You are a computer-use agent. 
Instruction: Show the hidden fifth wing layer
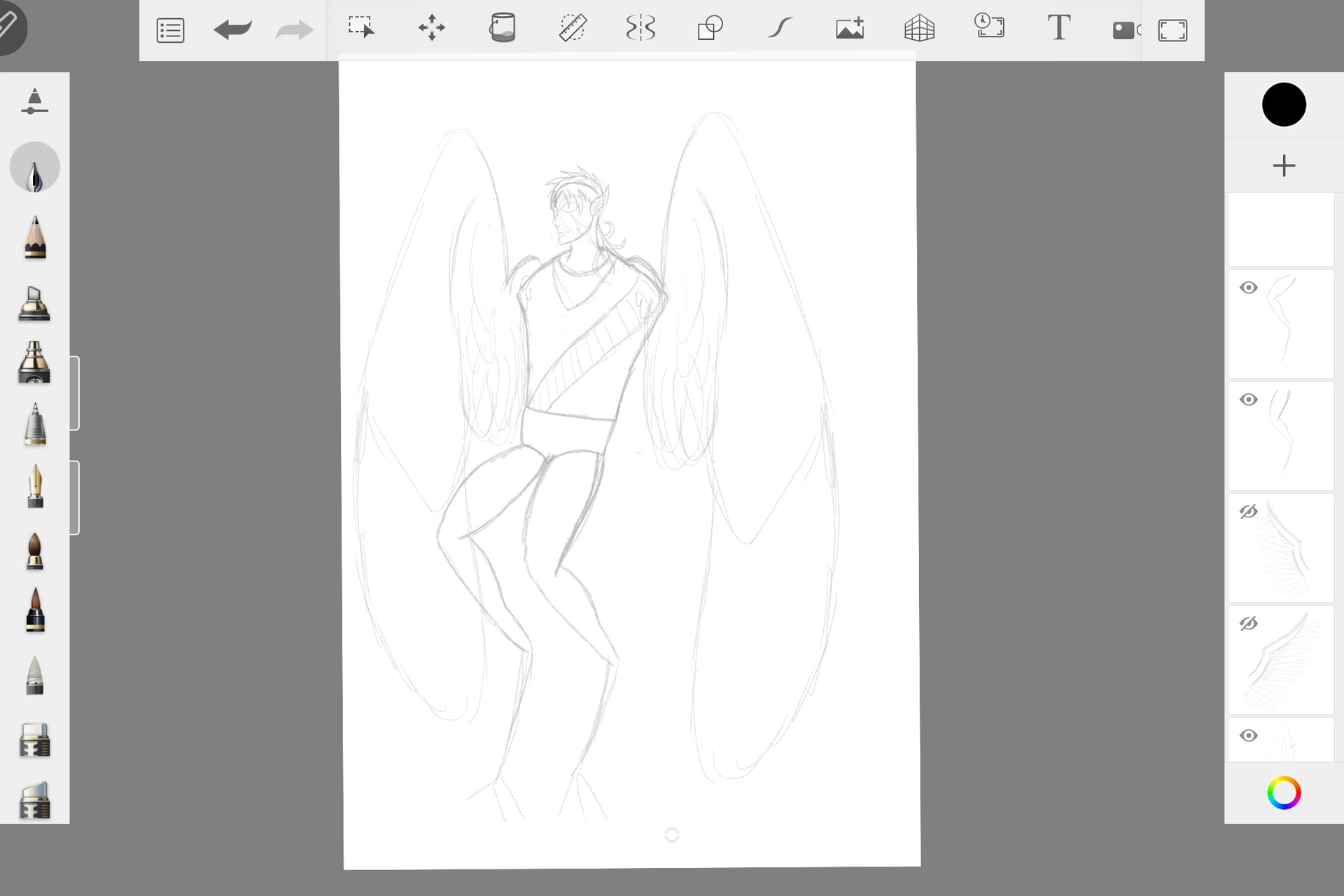(x=1249, y=624)
